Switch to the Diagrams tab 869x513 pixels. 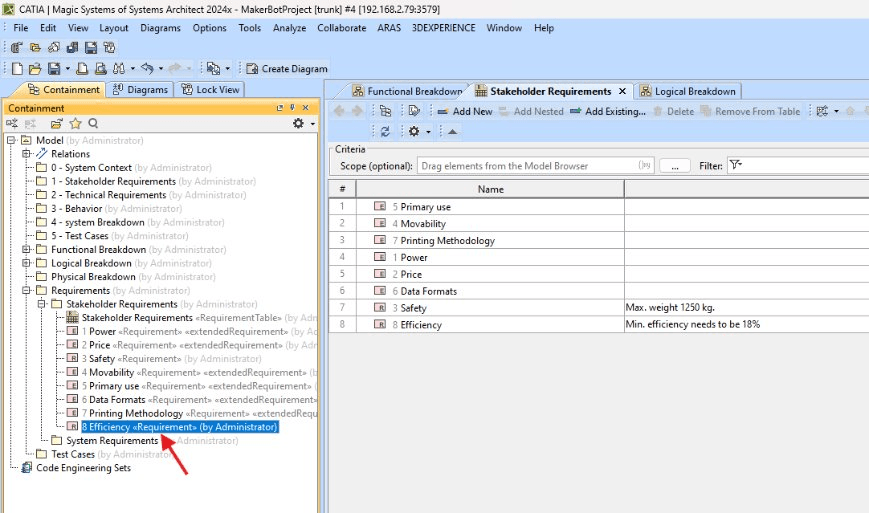[x=140, y=89]
